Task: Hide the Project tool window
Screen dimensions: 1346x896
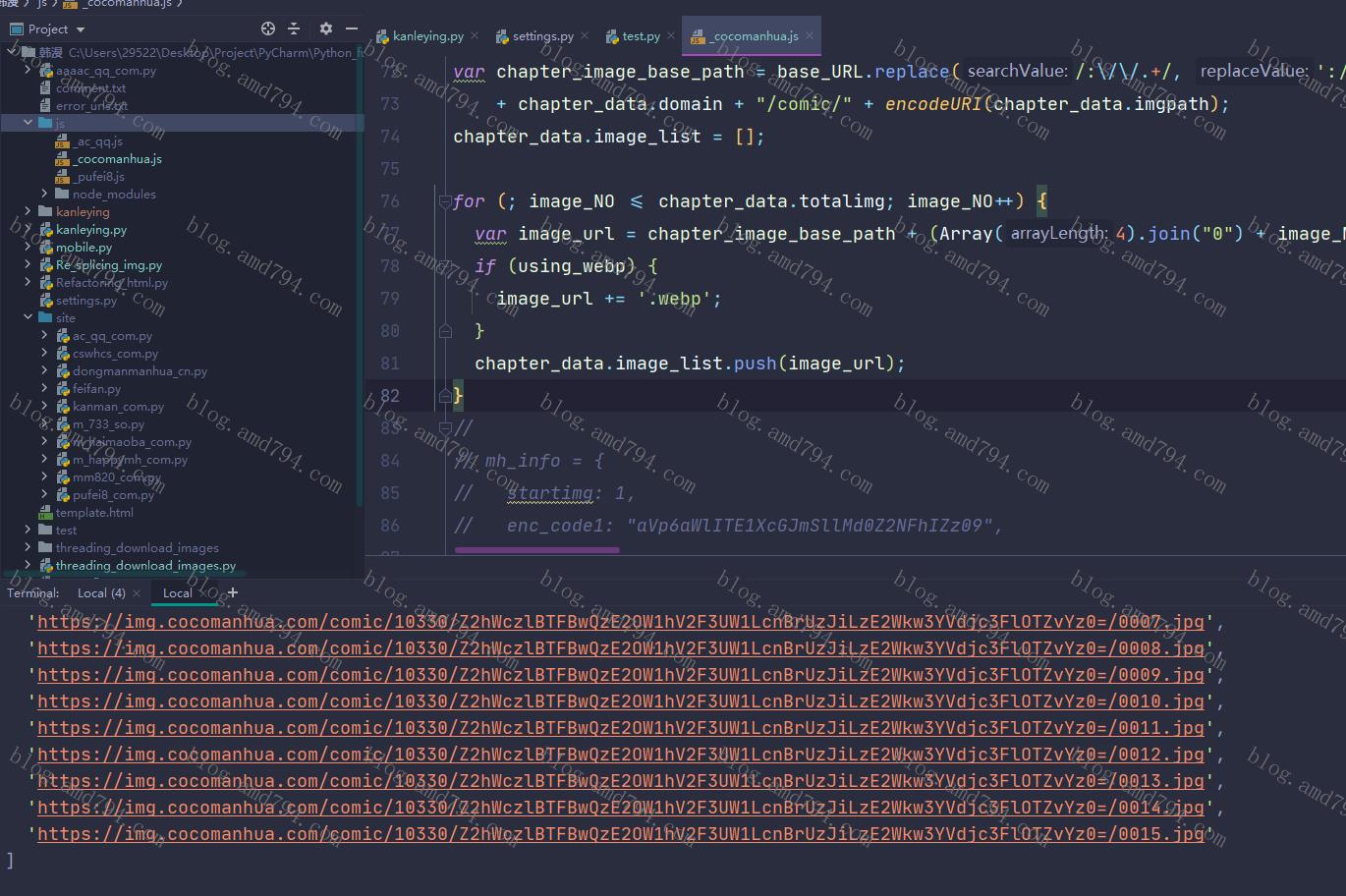Action: [x=351, y=28]
